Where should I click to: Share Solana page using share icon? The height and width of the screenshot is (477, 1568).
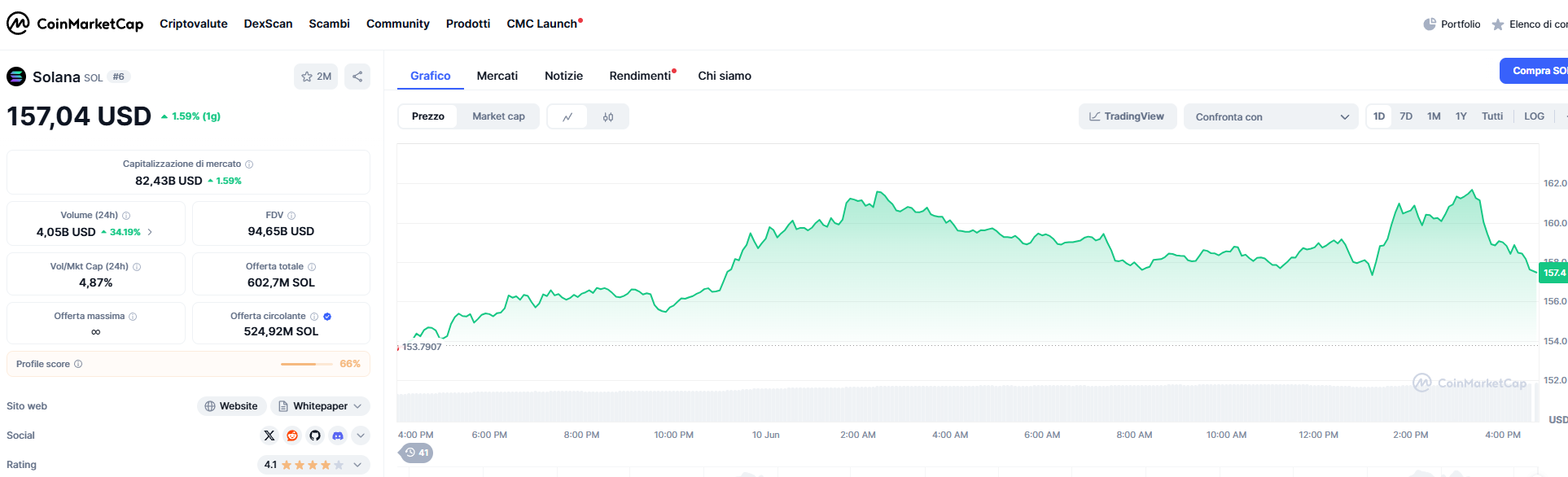click(357, 77)
